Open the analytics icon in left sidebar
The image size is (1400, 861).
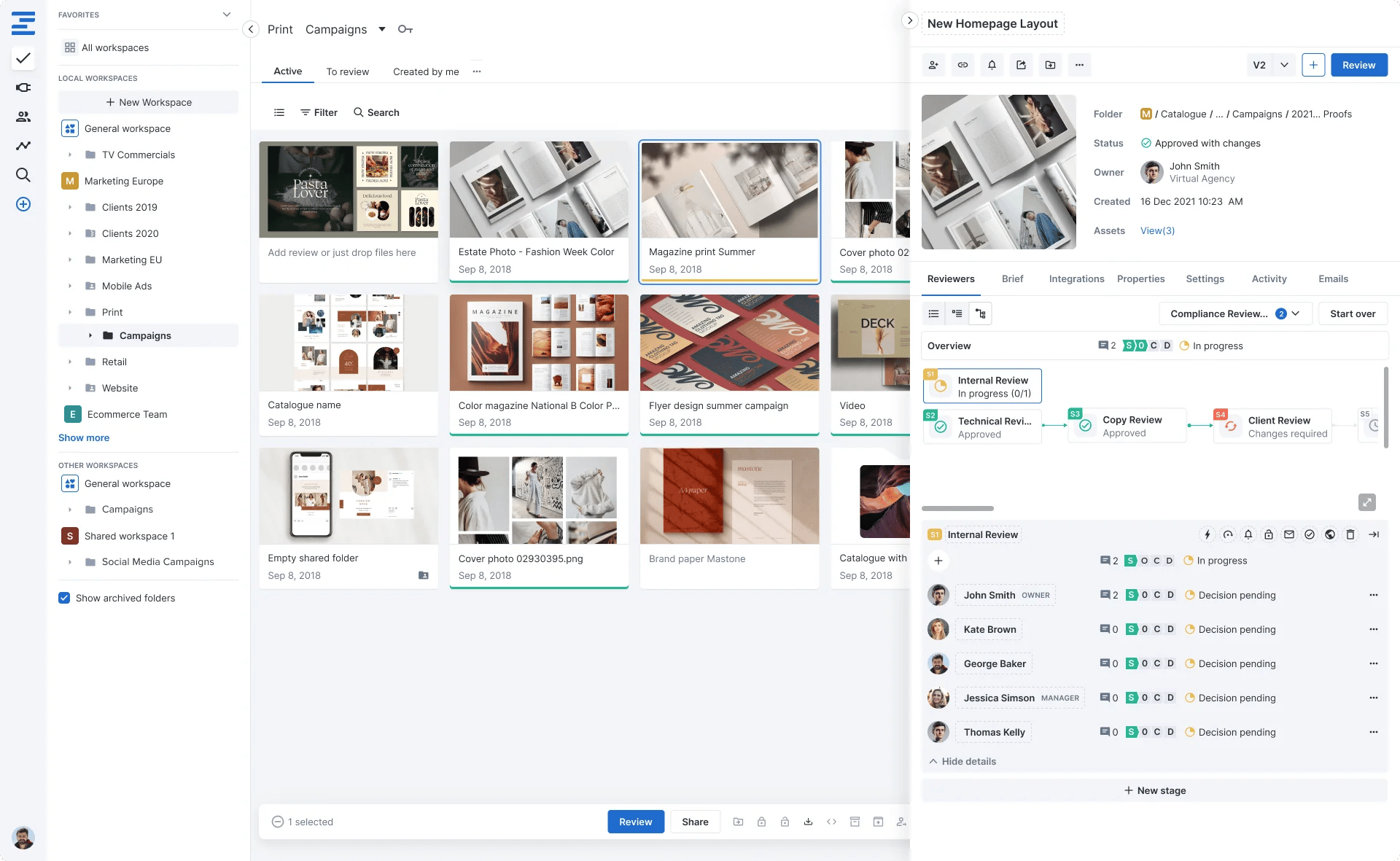pyautogui.click(x=23, y=145)
